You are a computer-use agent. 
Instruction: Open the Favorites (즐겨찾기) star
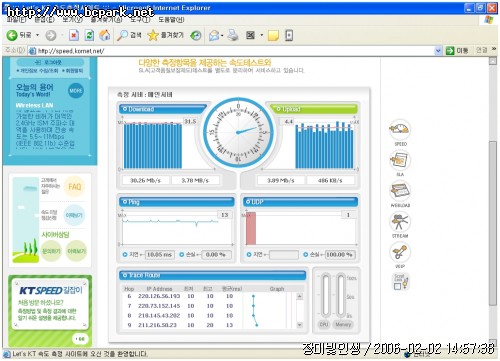(166, 35)
